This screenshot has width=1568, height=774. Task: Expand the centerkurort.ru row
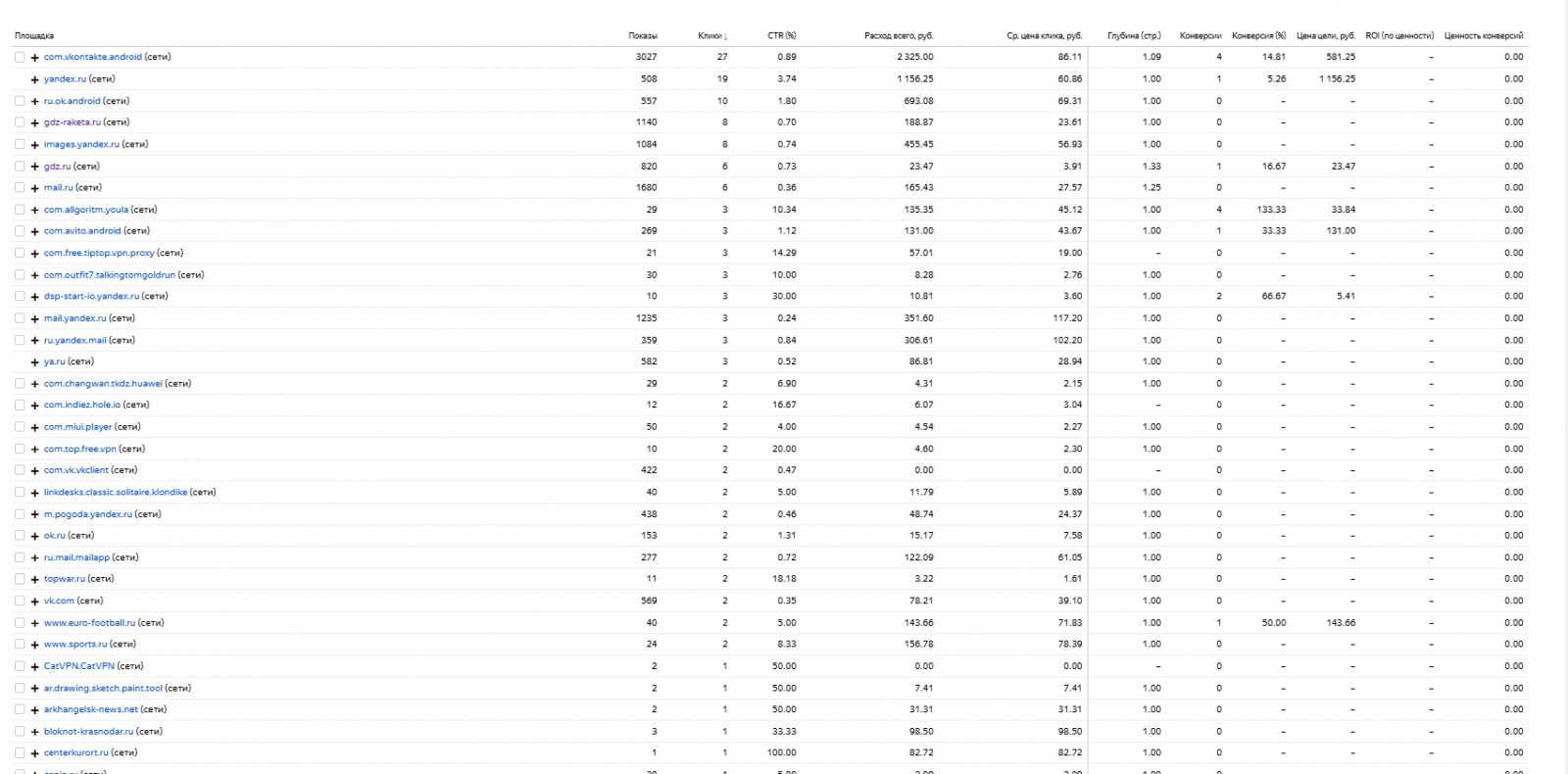[x=35, y=753]
